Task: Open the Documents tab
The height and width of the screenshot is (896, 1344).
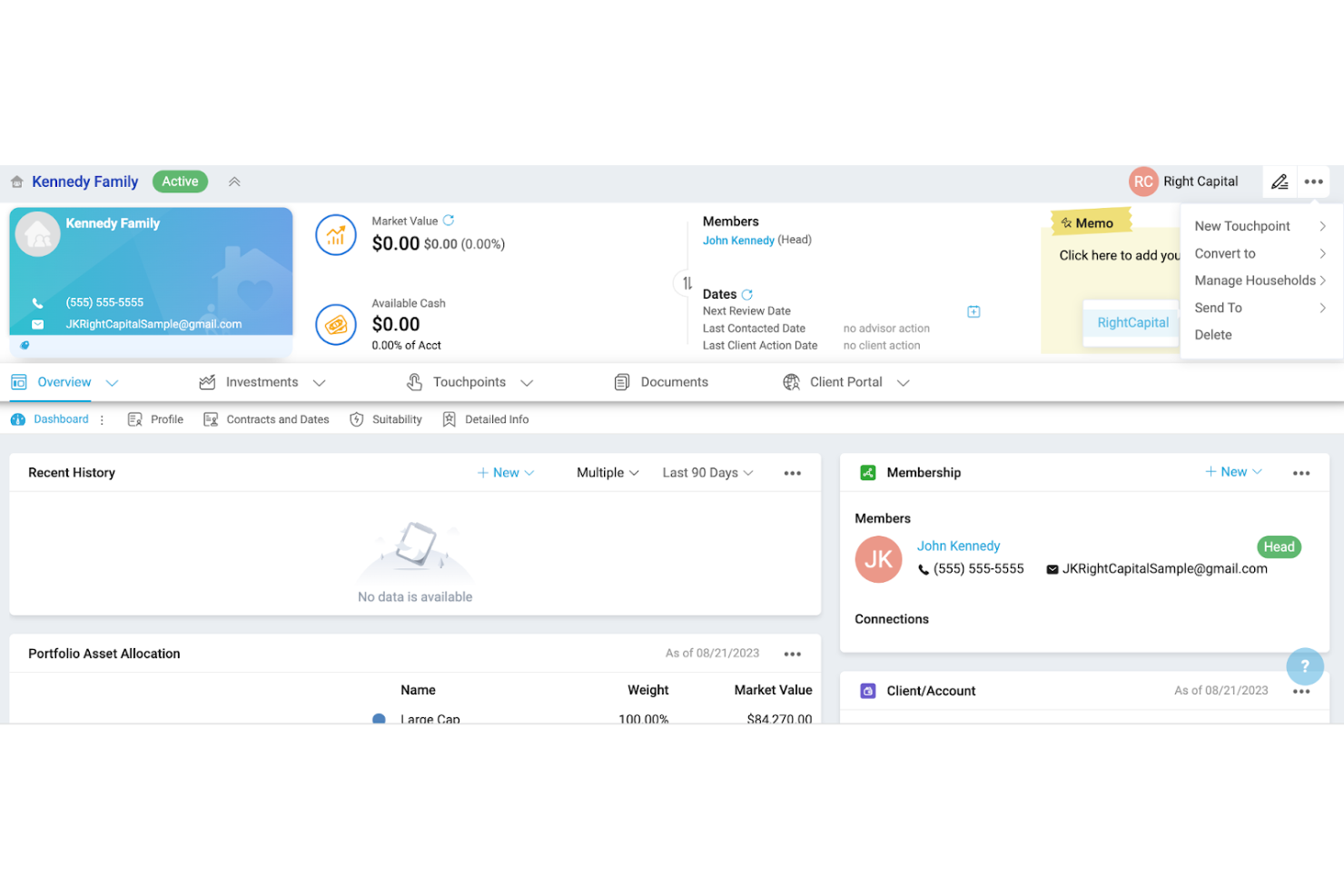Action: pyautogui.click(x=661, y=382)
